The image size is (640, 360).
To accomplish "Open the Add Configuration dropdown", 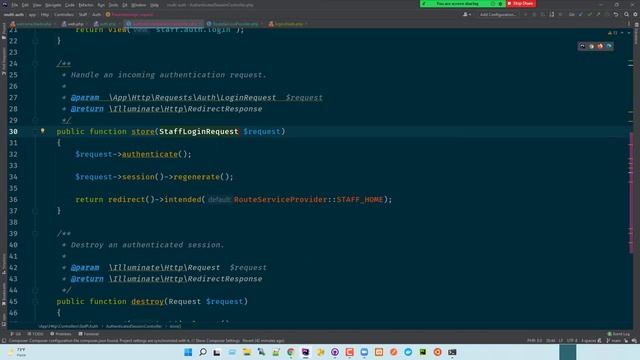I will pos(498,14).
